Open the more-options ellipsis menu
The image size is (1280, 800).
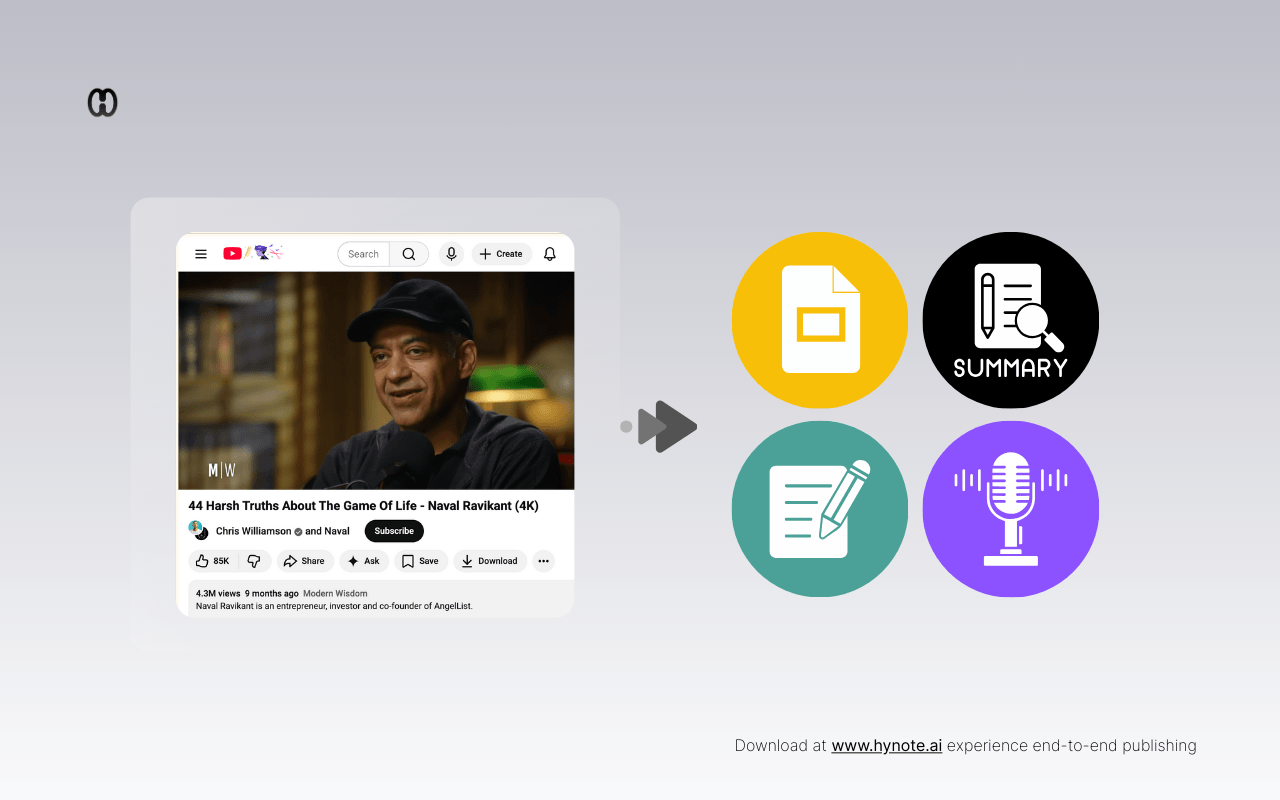tap(543, 561)
